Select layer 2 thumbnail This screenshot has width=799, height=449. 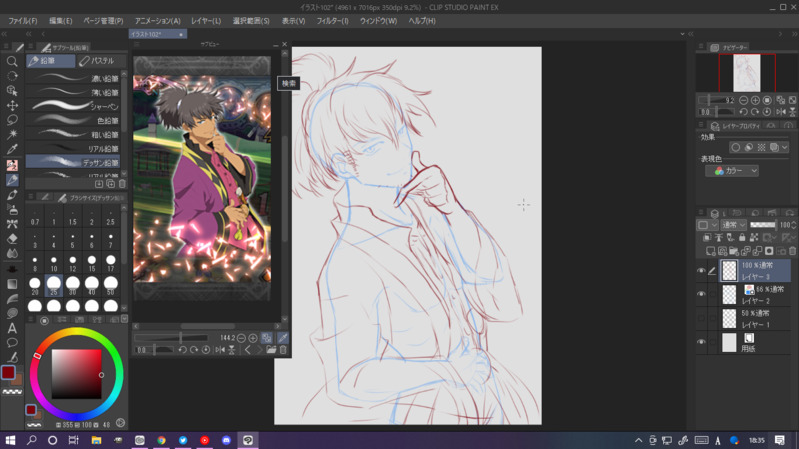730,295
